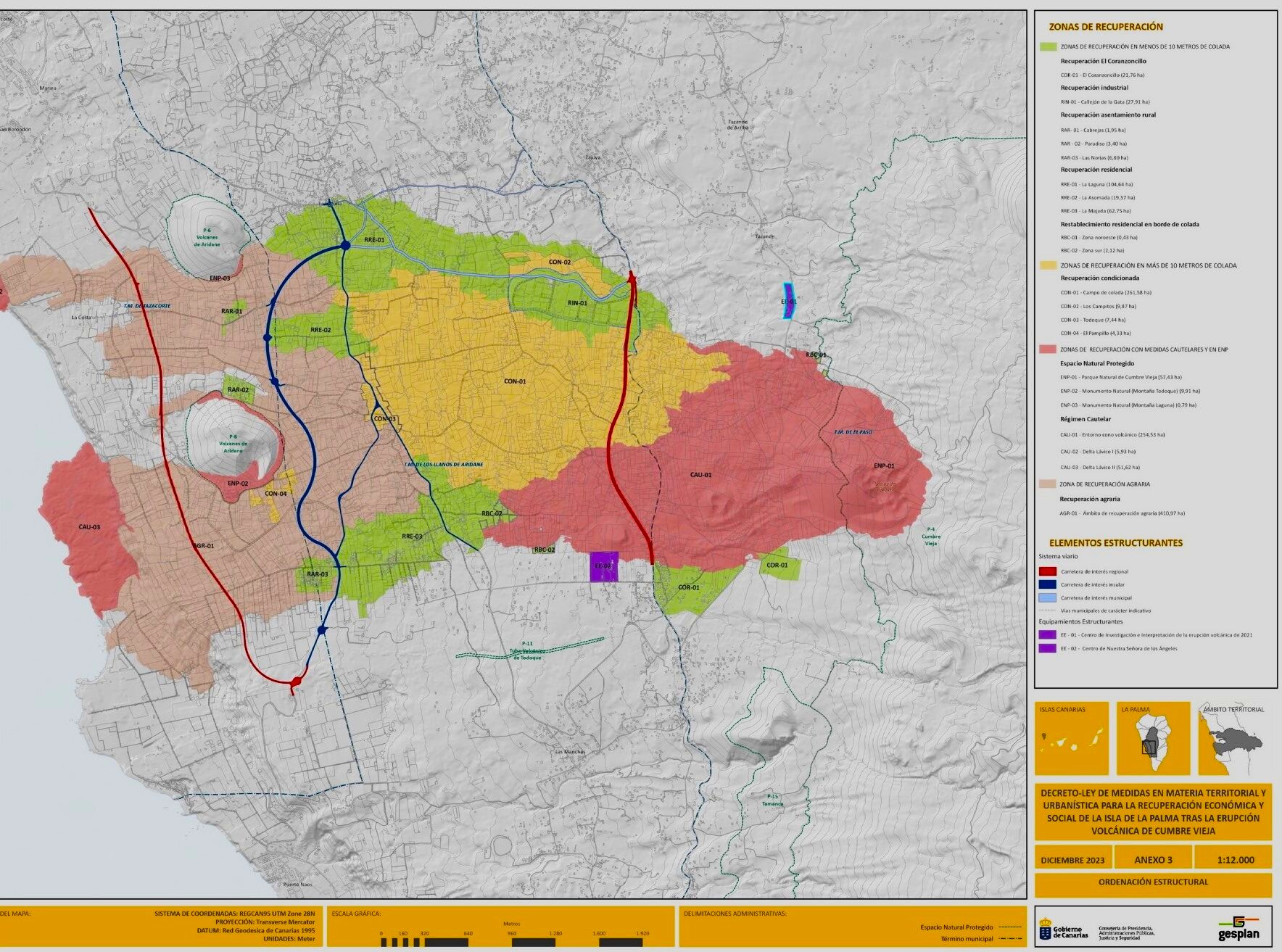Viewport: 1282px width, 952px height.
Task: Select the La Palma inset map
Action: [x=1153, y=738]
